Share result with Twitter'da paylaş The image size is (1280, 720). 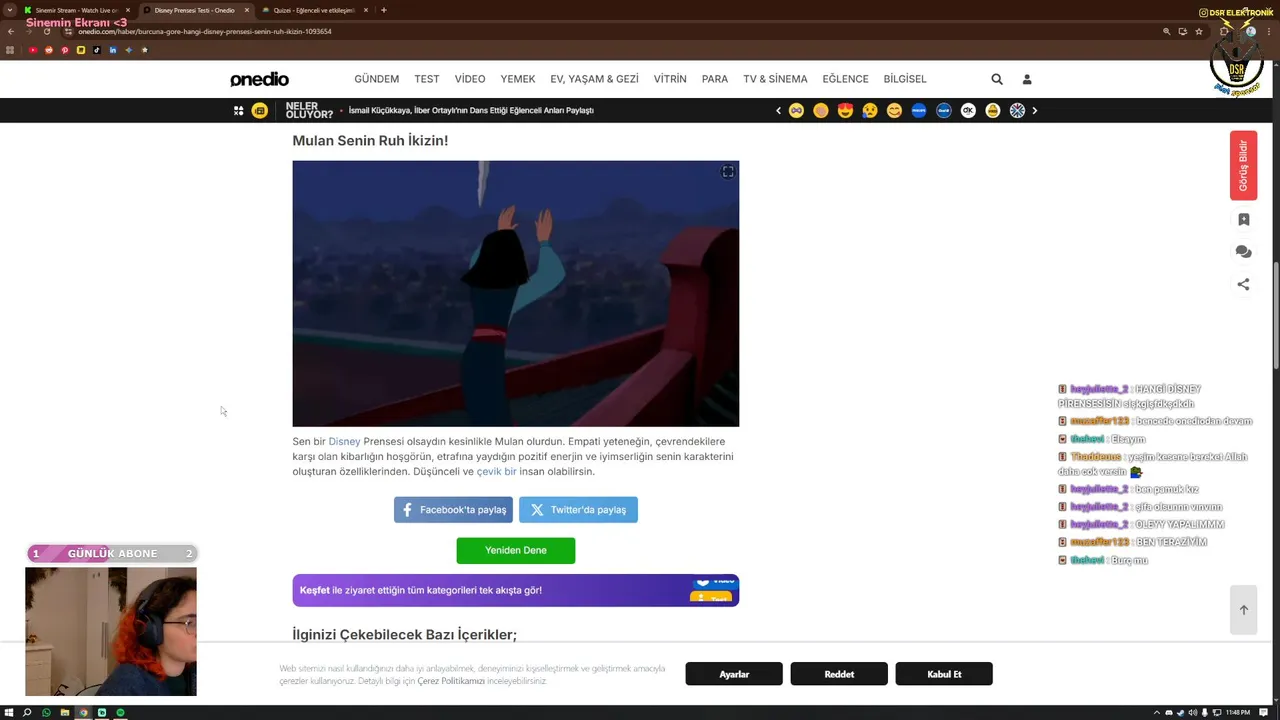click(578, 510)
